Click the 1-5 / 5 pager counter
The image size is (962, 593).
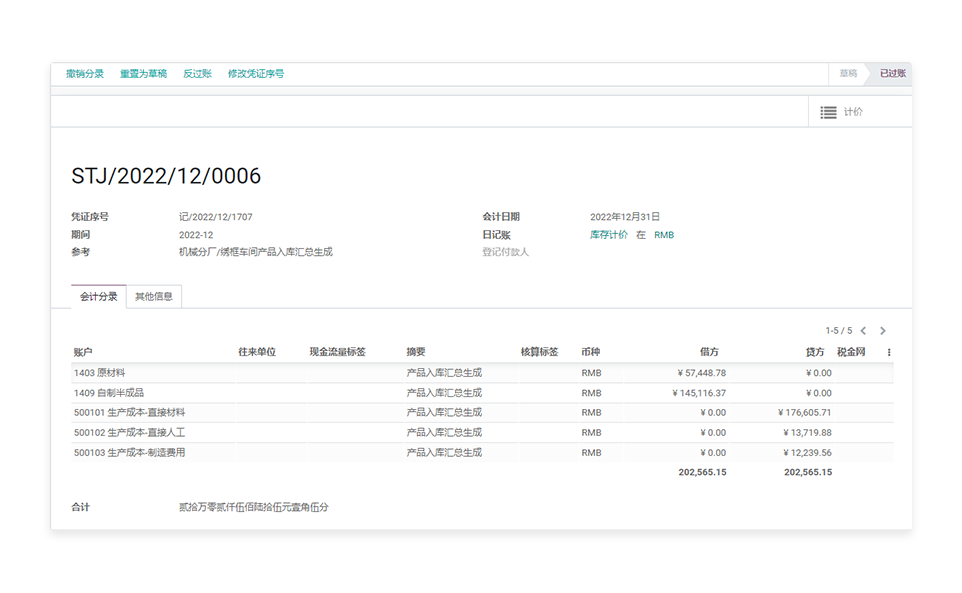[x=838, y=331]
